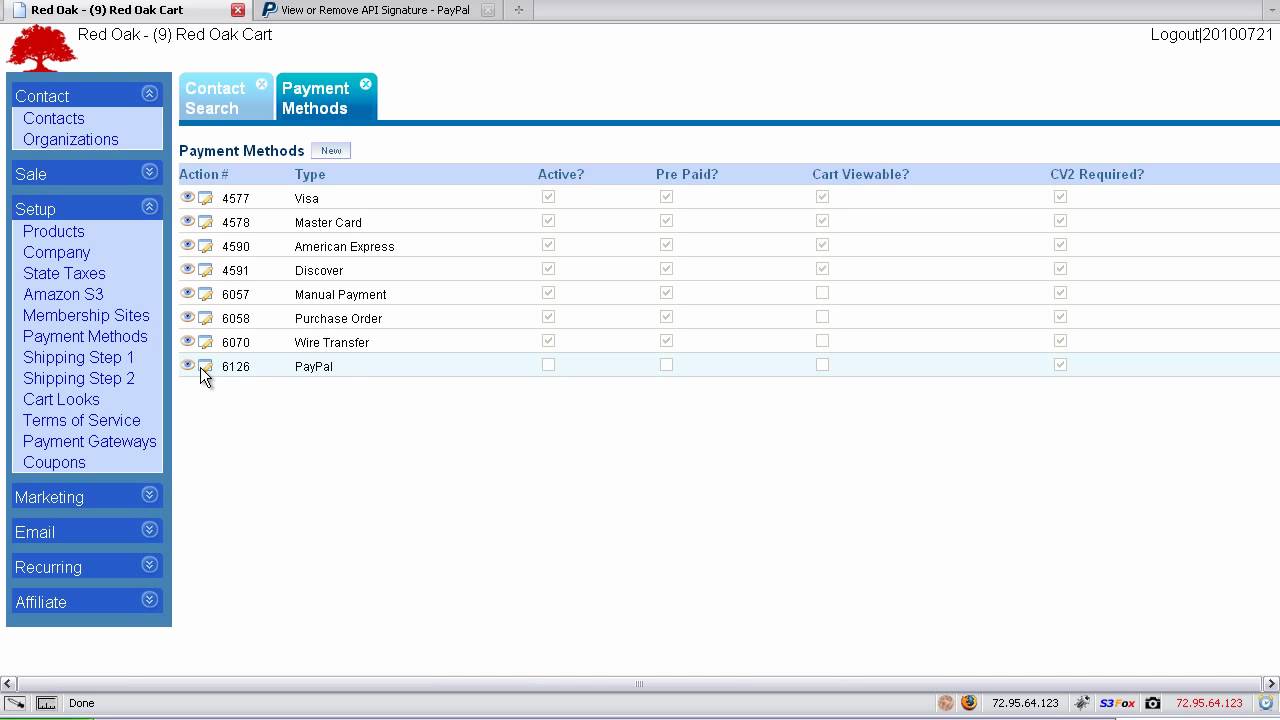The image size is (1280, 720).
Task: Click the cookie icon in the status bar
Action: [x=945, y=703]
